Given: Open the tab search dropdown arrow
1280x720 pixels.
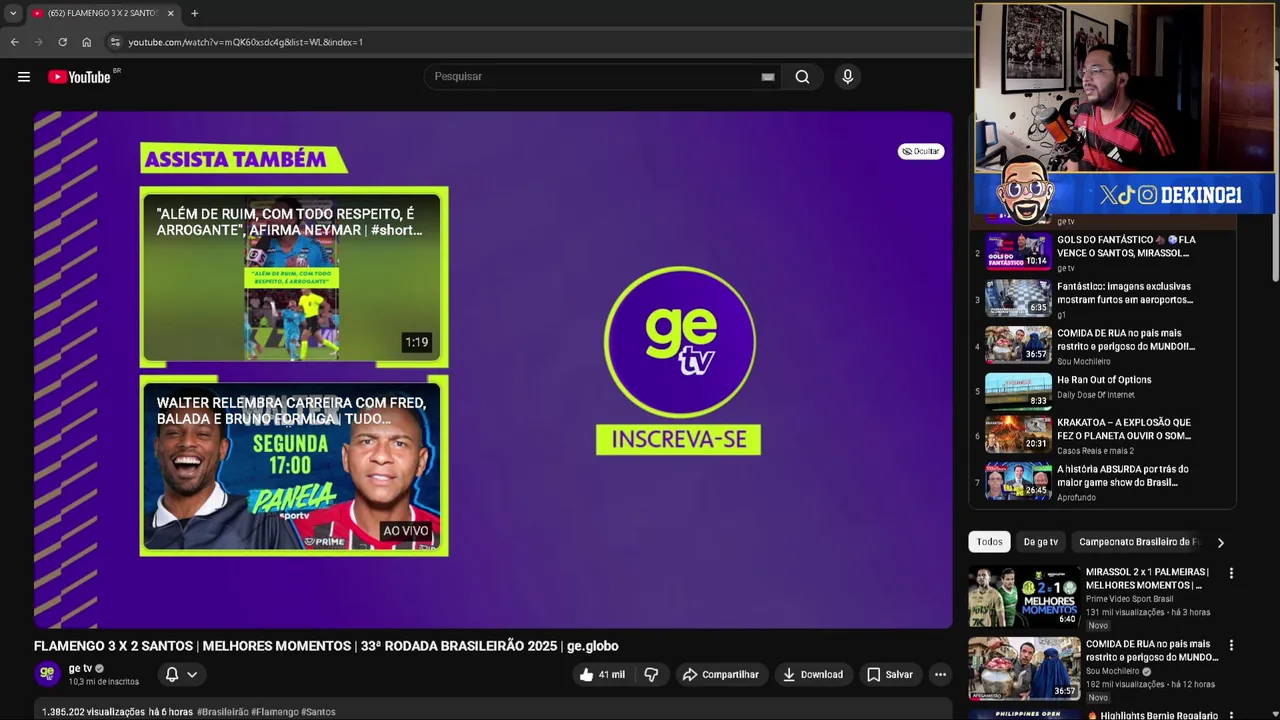Looking at the screenshot, I should pos(13,13).
